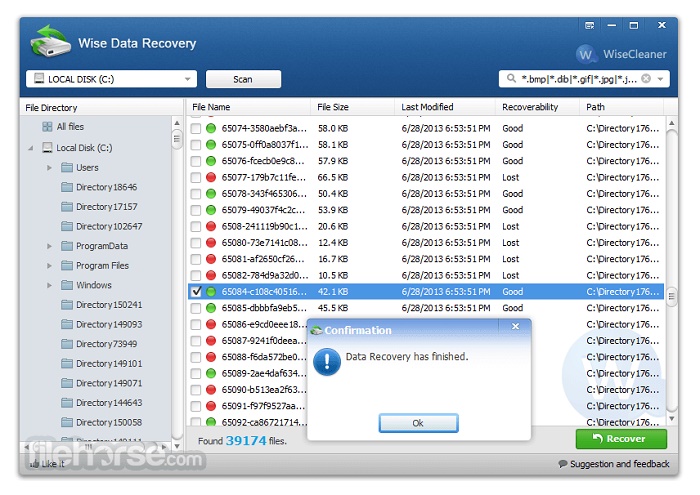Select the Local Disk (C:) drive icon in tree
700x495 pixels.
[x=47, y=147]
